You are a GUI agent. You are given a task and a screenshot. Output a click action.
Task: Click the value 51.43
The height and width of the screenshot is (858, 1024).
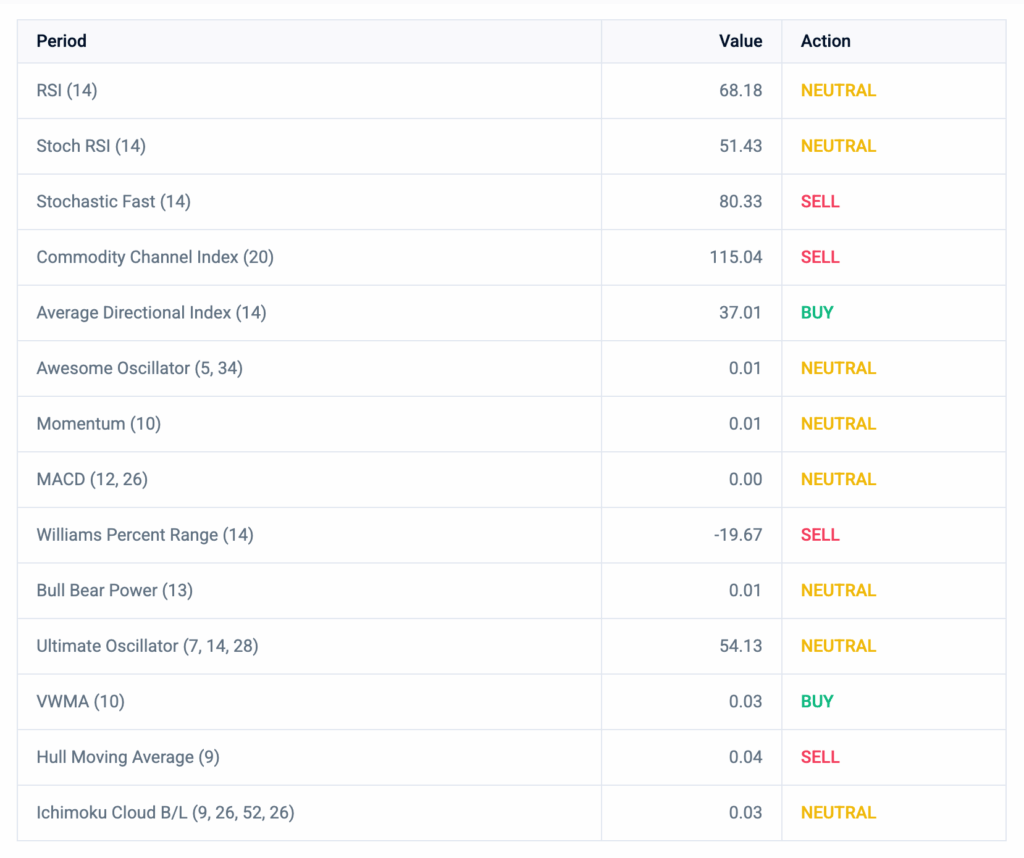[x=741, y=146]
